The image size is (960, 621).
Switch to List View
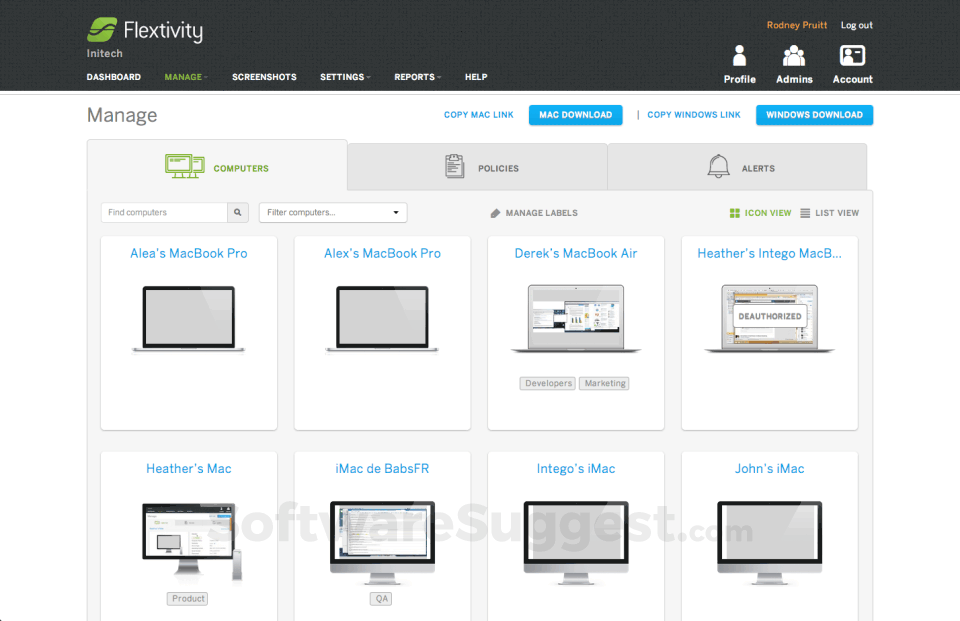(829, 212)
